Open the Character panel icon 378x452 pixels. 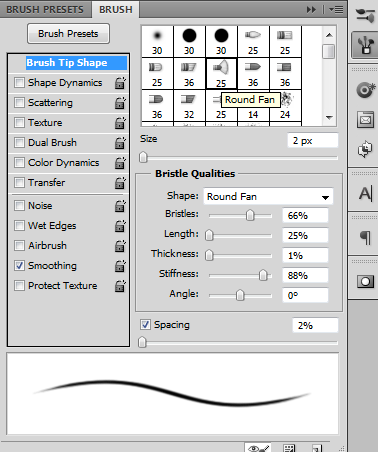(366, 193)
